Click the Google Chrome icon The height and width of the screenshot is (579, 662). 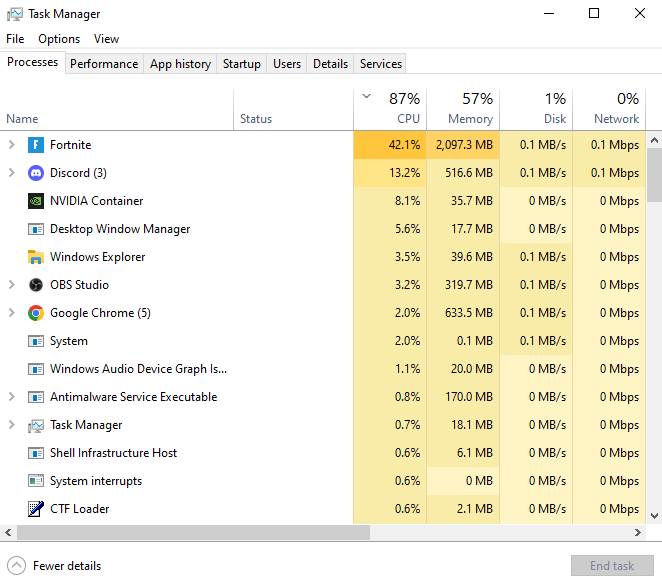36,313
